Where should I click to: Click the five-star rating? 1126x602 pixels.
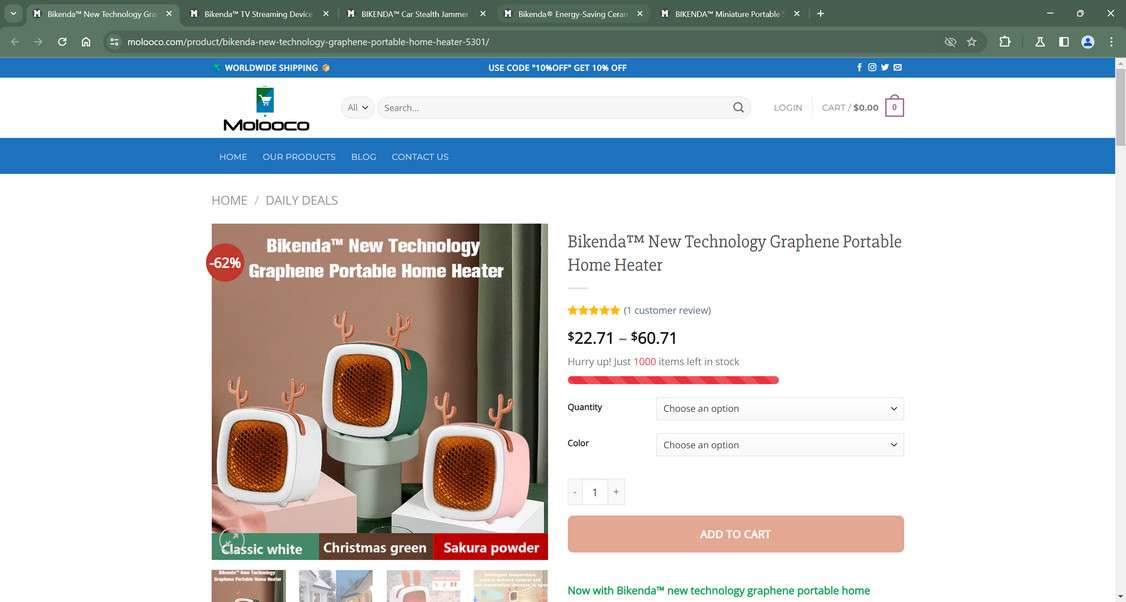[x=593, y=310]
